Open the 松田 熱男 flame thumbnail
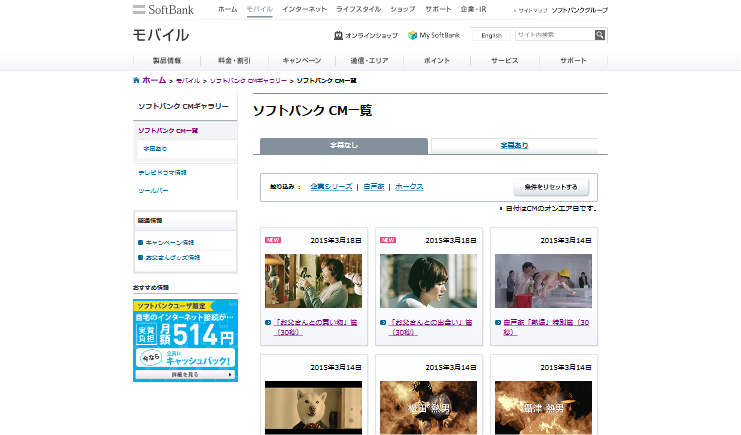Screen dimensions: 741x435 click(x=428, y=408)
